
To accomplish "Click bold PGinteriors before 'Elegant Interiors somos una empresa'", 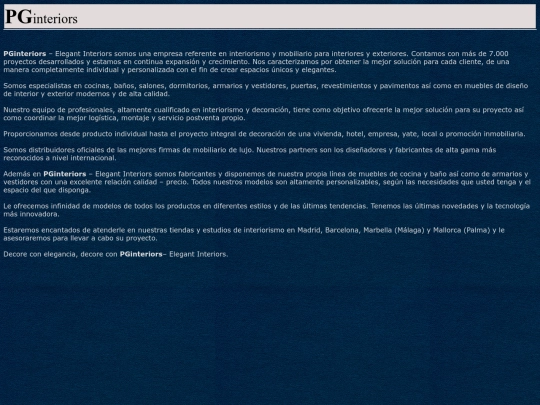I will (25, 54).
